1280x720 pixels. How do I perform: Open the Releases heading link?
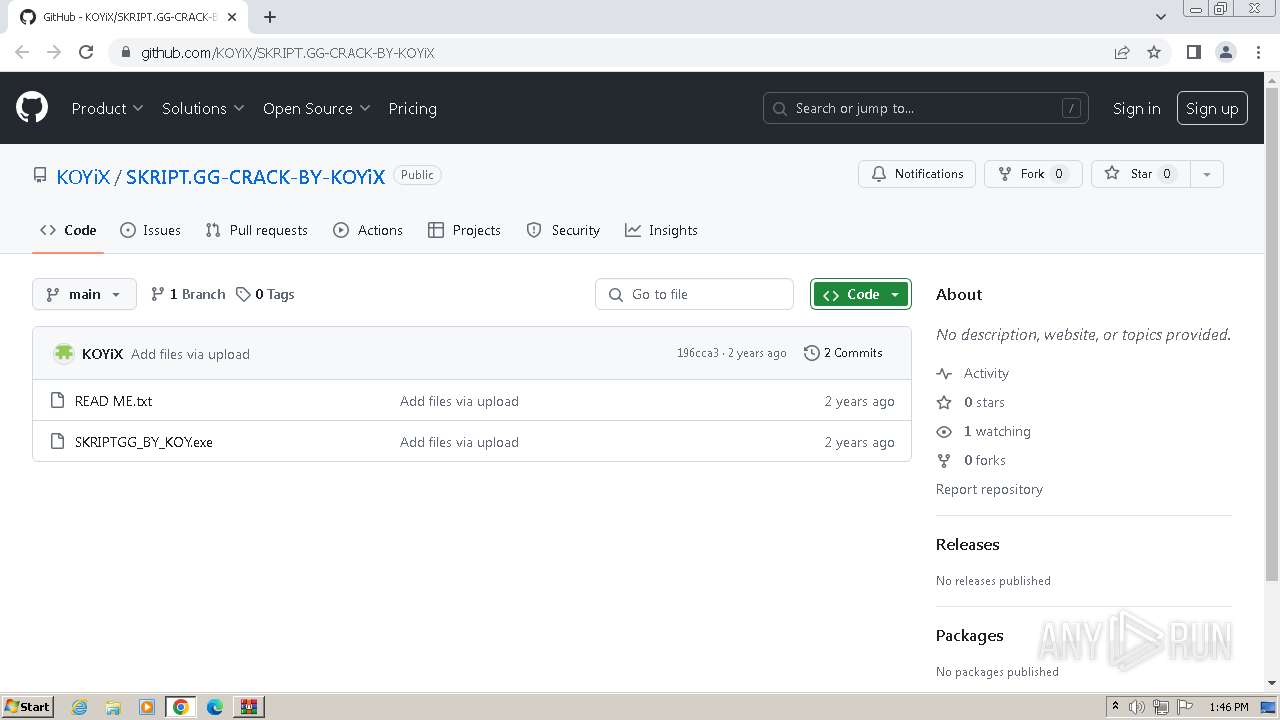pos(967,544)
